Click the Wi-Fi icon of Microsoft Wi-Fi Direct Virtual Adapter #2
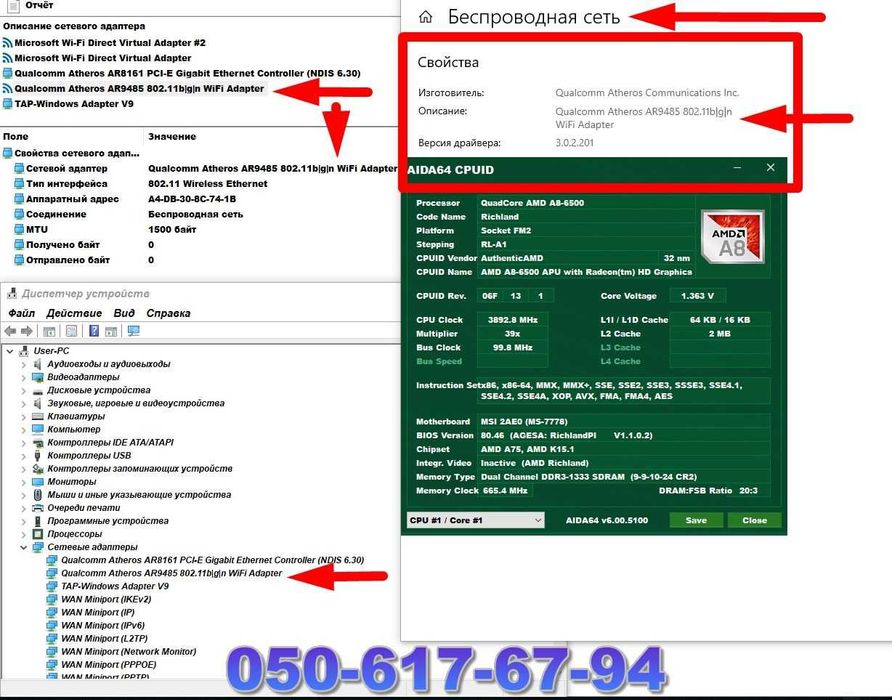892x700 pixels. point(7,43)
